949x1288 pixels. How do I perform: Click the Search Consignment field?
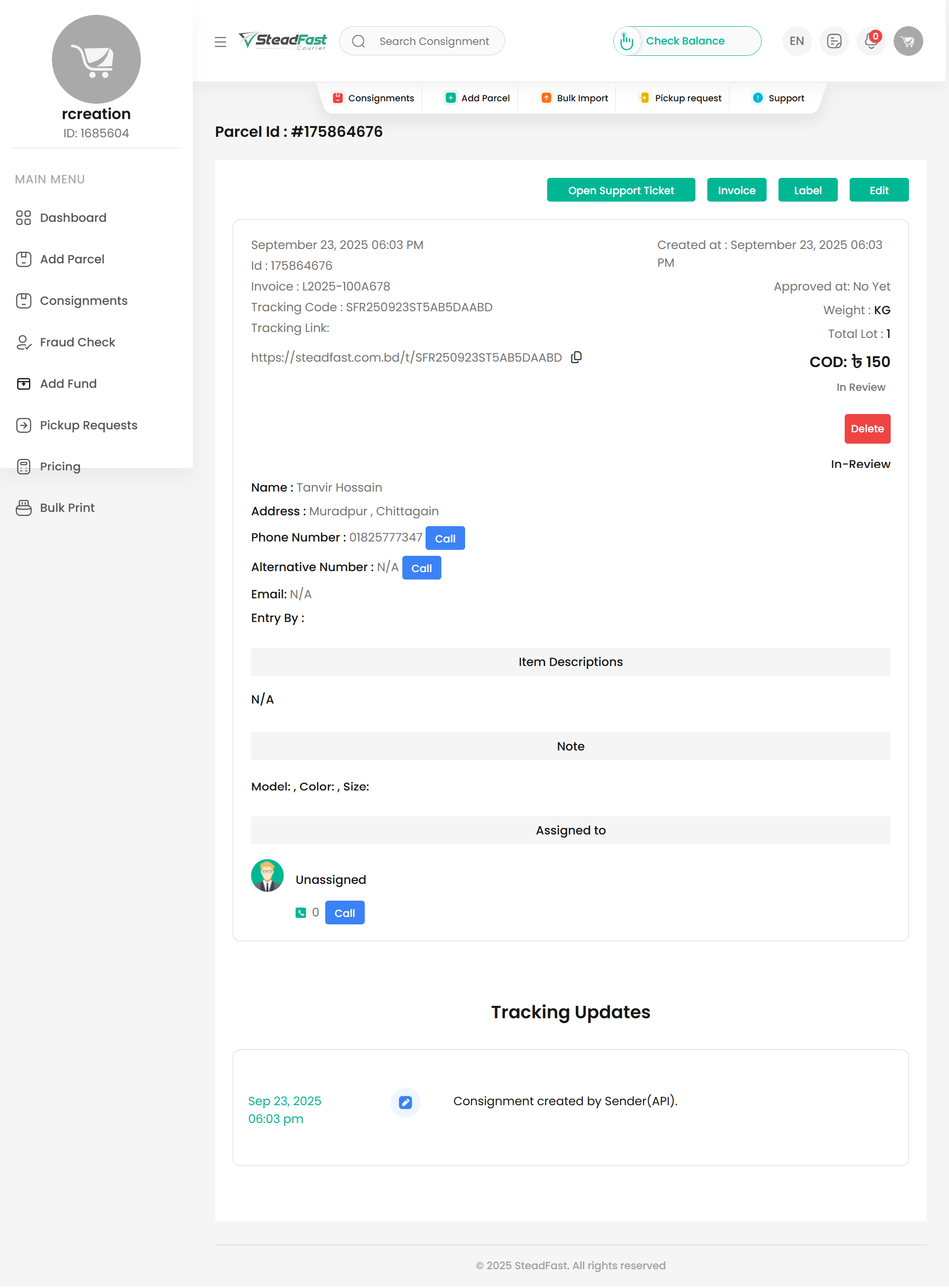pos(433,42)
